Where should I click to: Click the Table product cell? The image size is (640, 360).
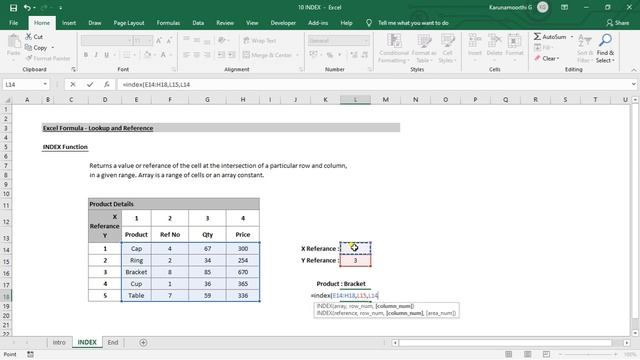tap(136, 296)
